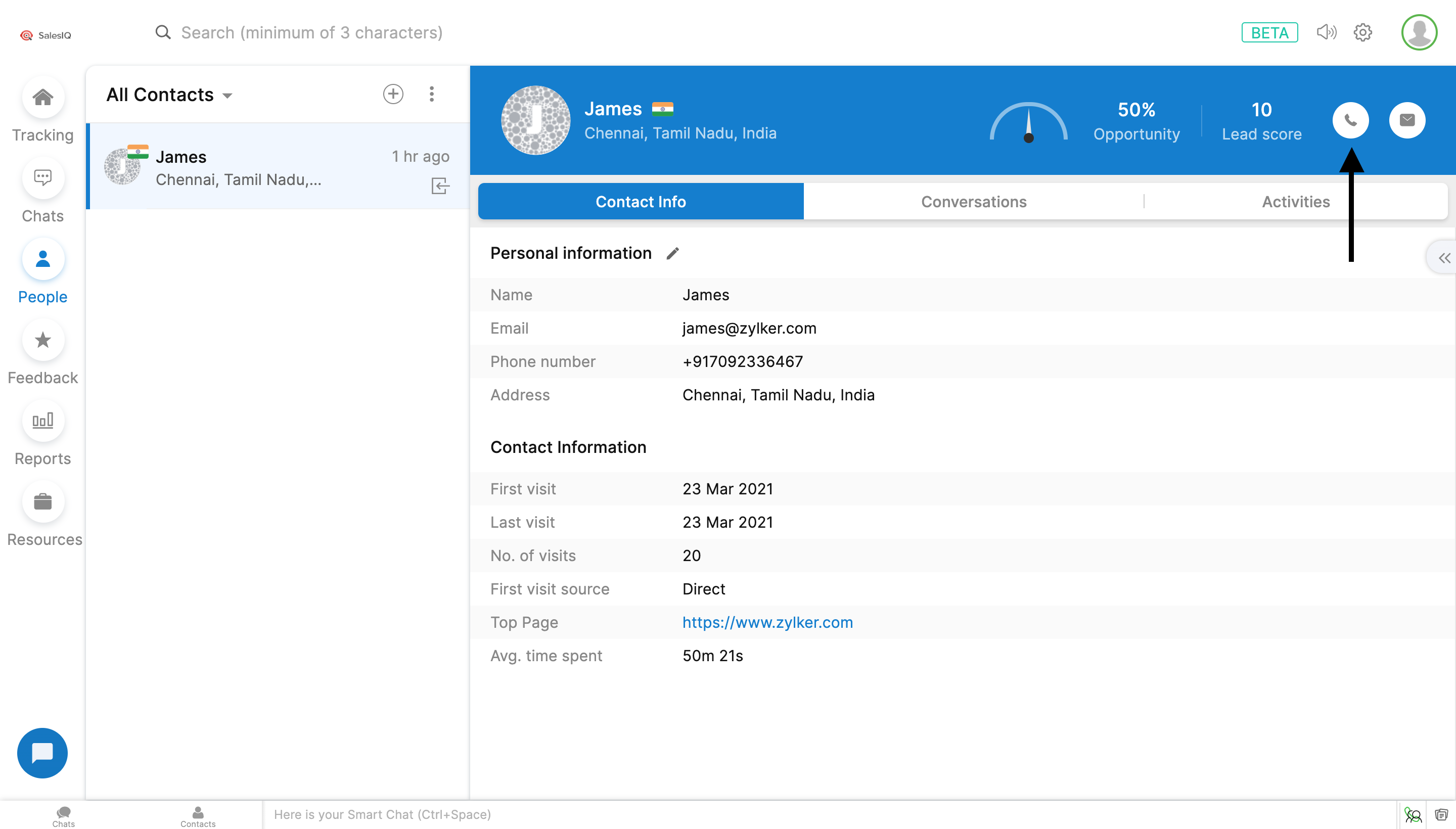Viewport: 1456px width, 829px height.
Task: Toggle the BETA mode badge
Action: tap(1269, 32)
